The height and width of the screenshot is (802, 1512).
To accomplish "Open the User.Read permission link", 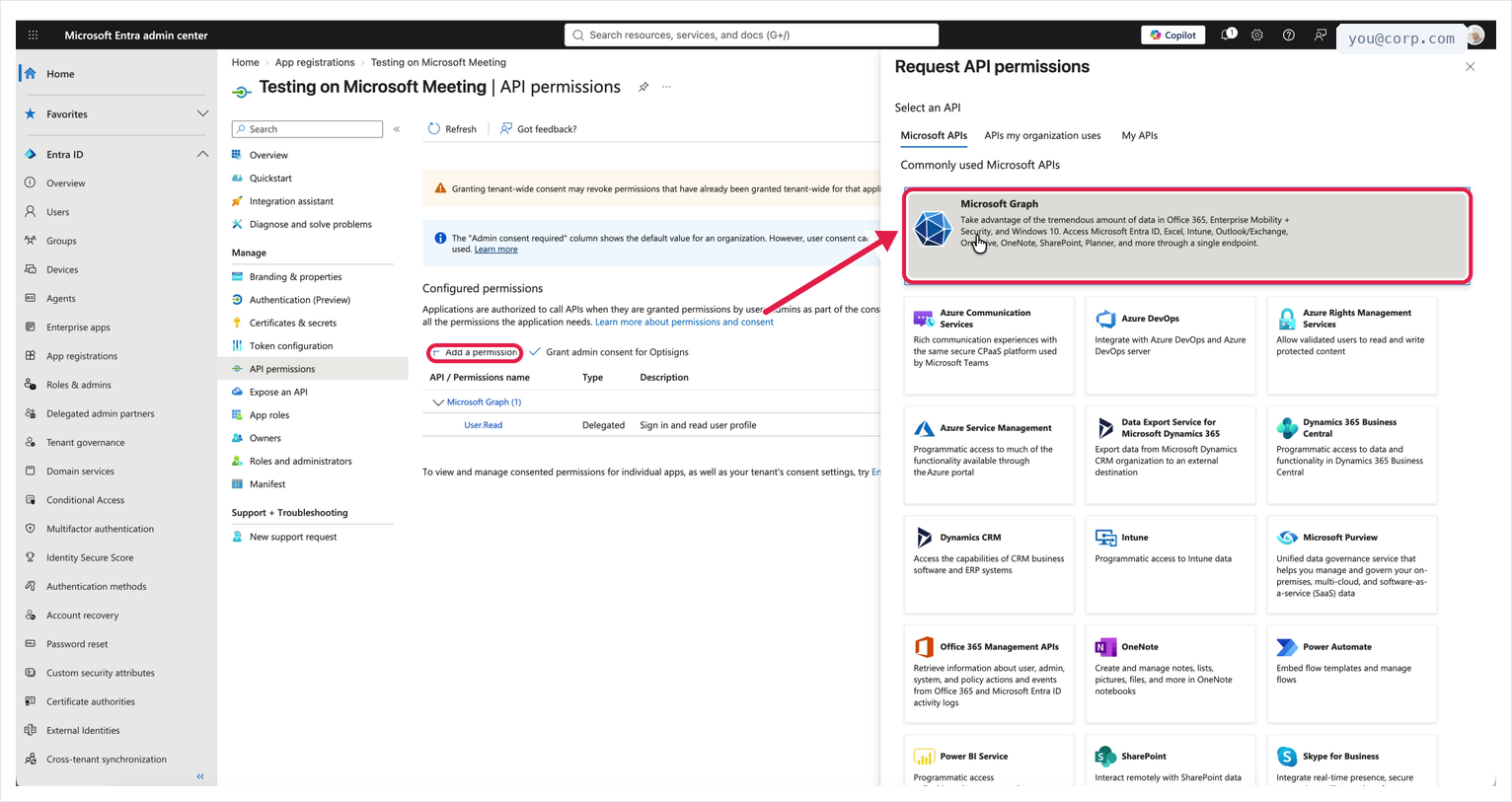I will coord(484,425).
